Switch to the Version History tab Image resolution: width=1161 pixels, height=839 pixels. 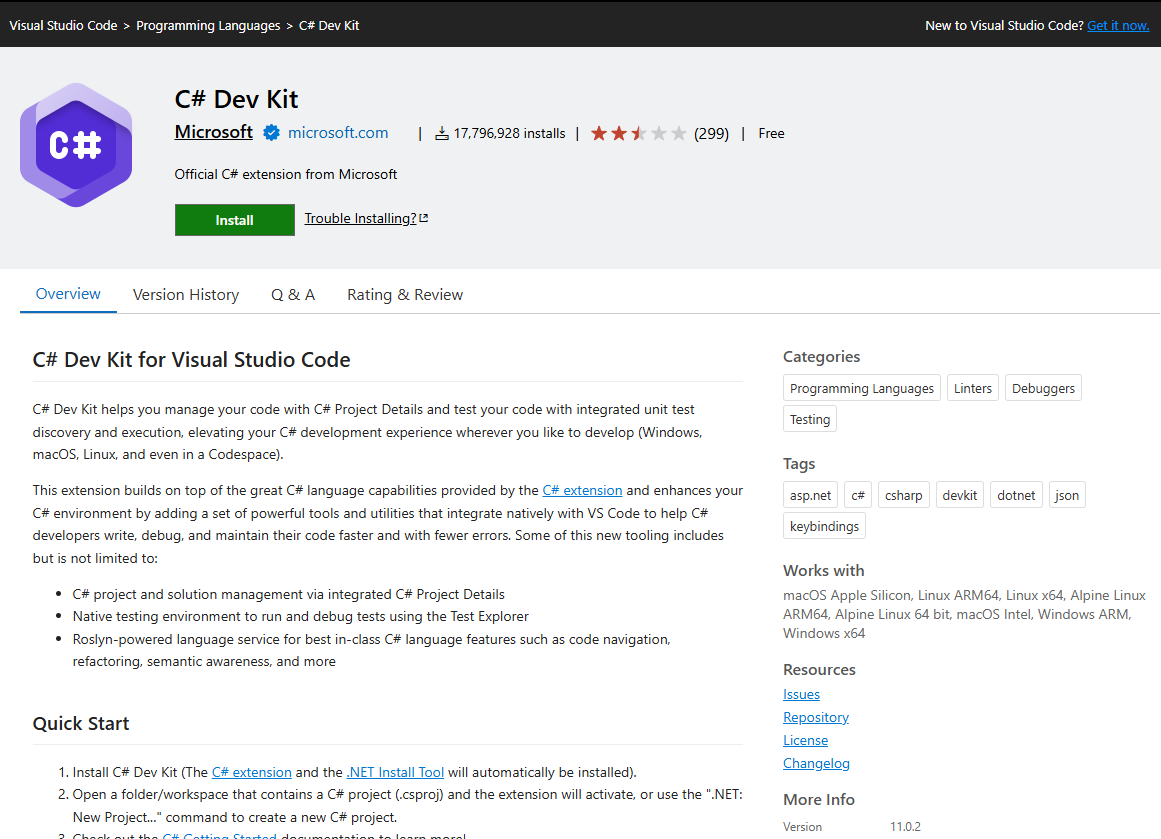coord(186,295)
